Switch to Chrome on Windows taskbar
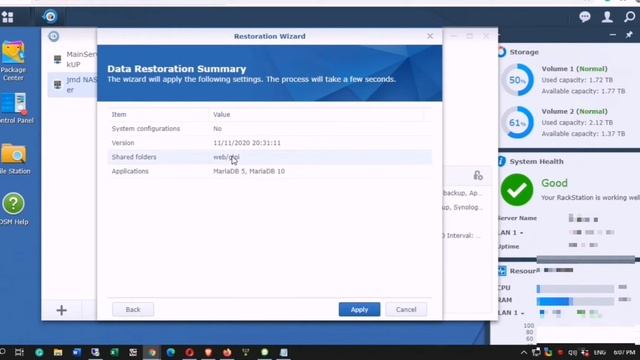Viewport: 640px width, 360px height. coord(152,352)
